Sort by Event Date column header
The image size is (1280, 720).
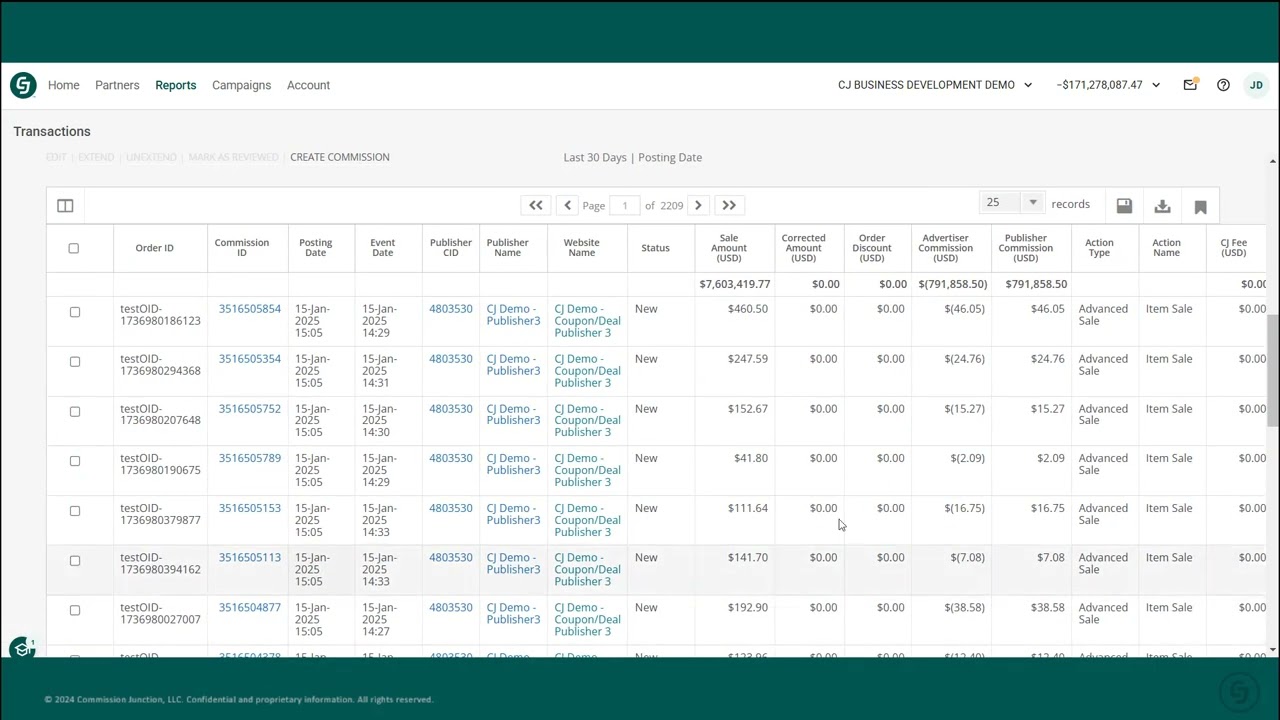[x=383, y=248]
